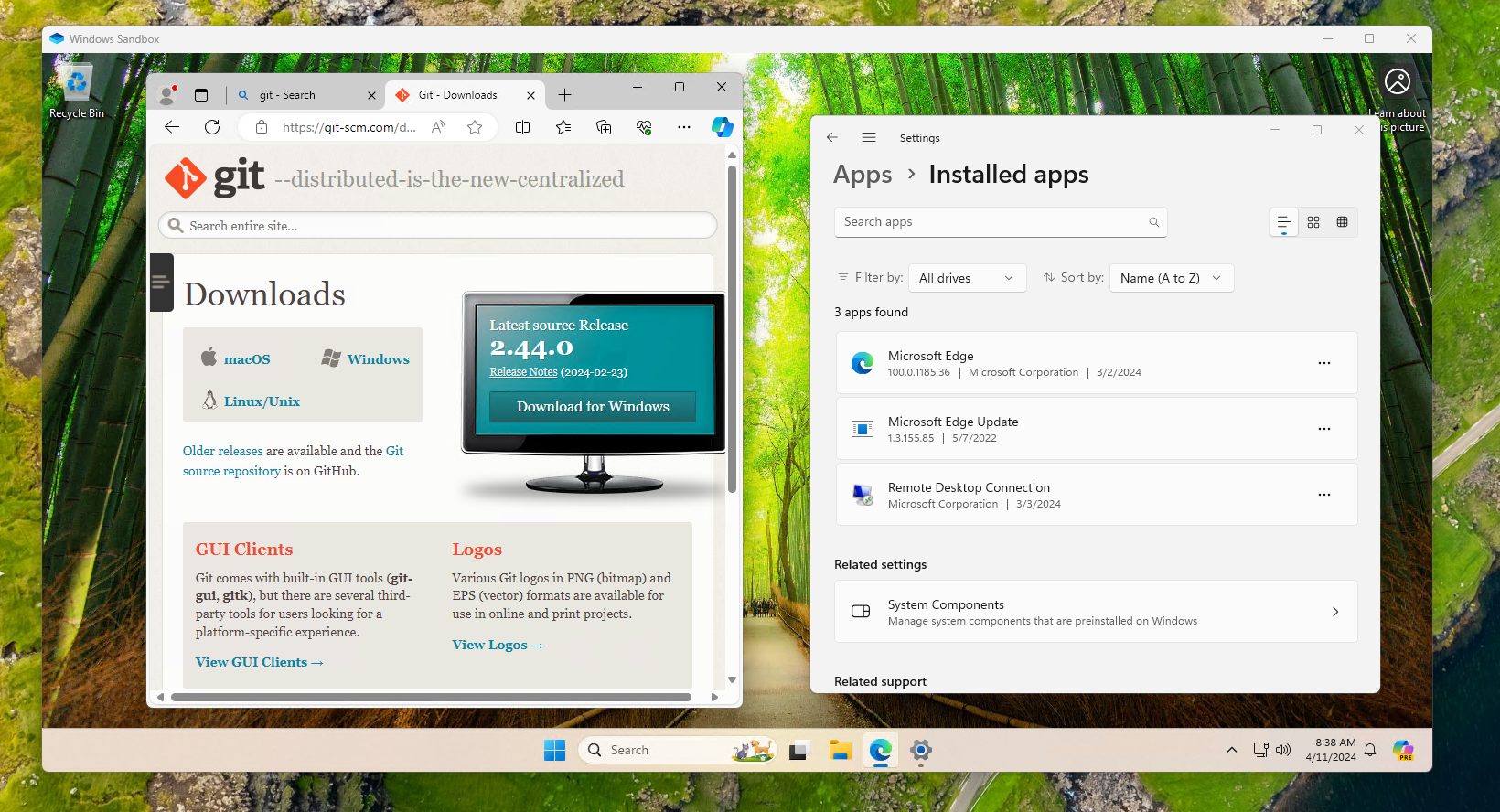Open more options for Microsoft Edge
Screen dimensions: 1500x812
point(1324,363)
